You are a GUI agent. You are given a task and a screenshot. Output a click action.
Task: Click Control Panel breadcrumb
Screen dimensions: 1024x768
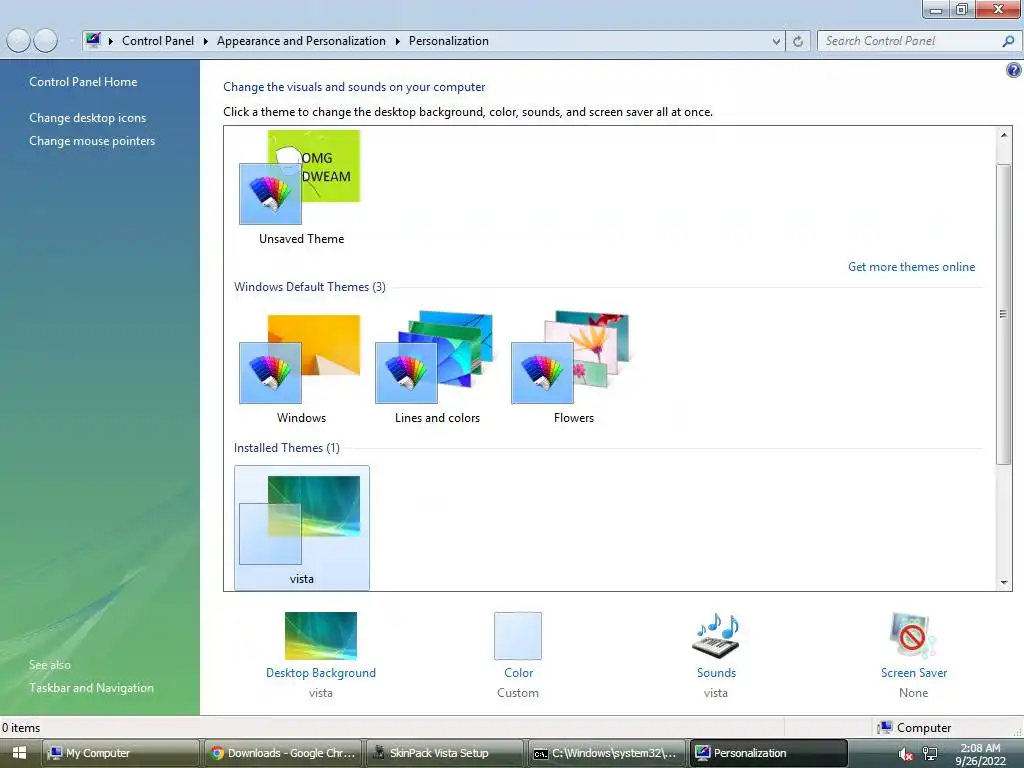pos(158,41)
